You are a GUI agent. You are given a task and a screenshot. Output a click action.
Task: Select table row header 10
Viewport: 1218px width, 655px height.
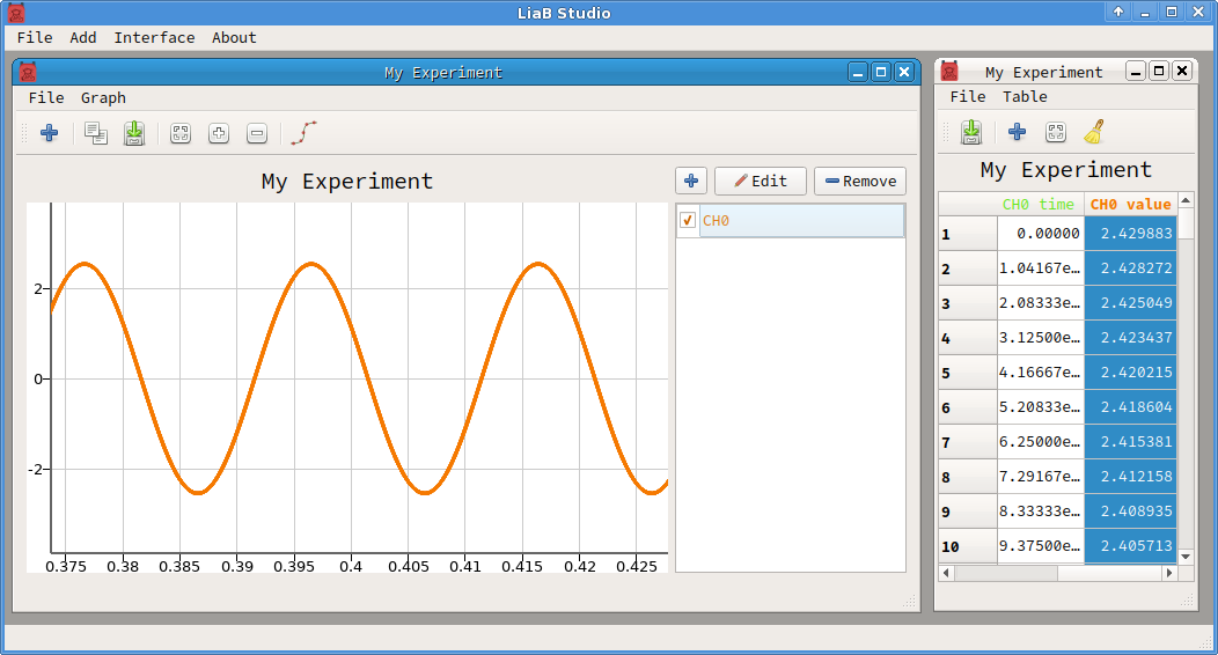click(967, 546)
